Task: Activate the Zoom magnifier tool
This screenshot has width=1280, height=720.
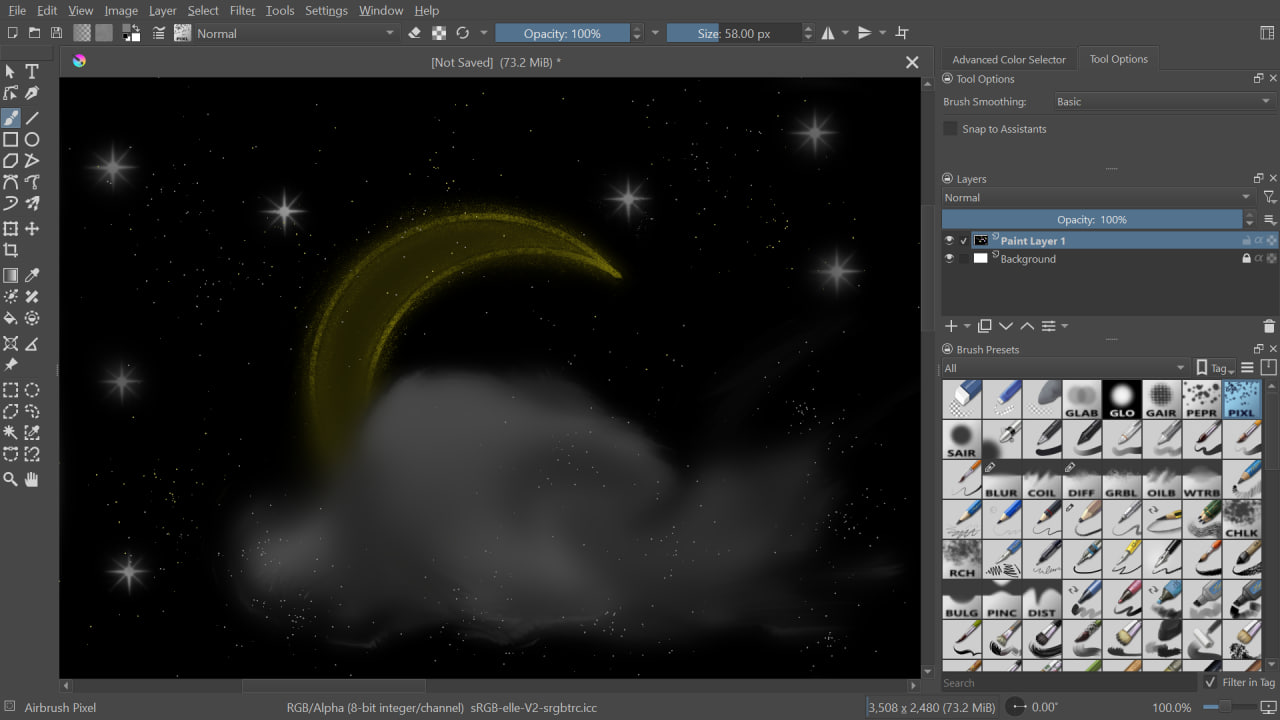Action: 11,480
